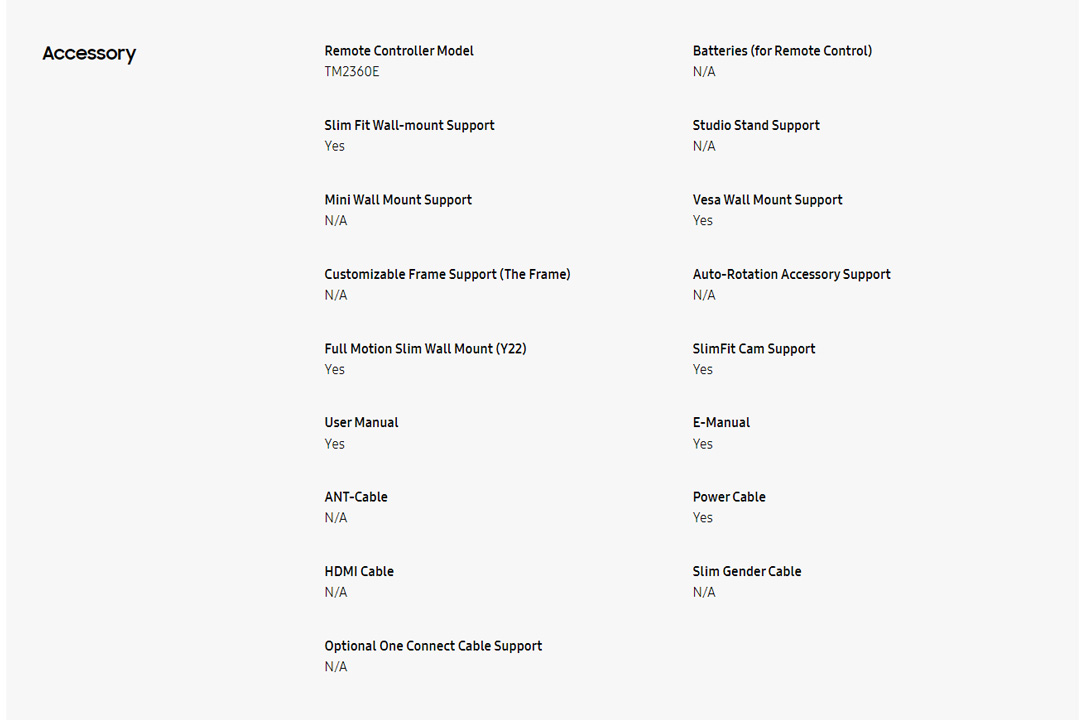Click Customizable Frame Support (The Frame) label
Viewport: 1080px width, 720px height.
[447, 274]
